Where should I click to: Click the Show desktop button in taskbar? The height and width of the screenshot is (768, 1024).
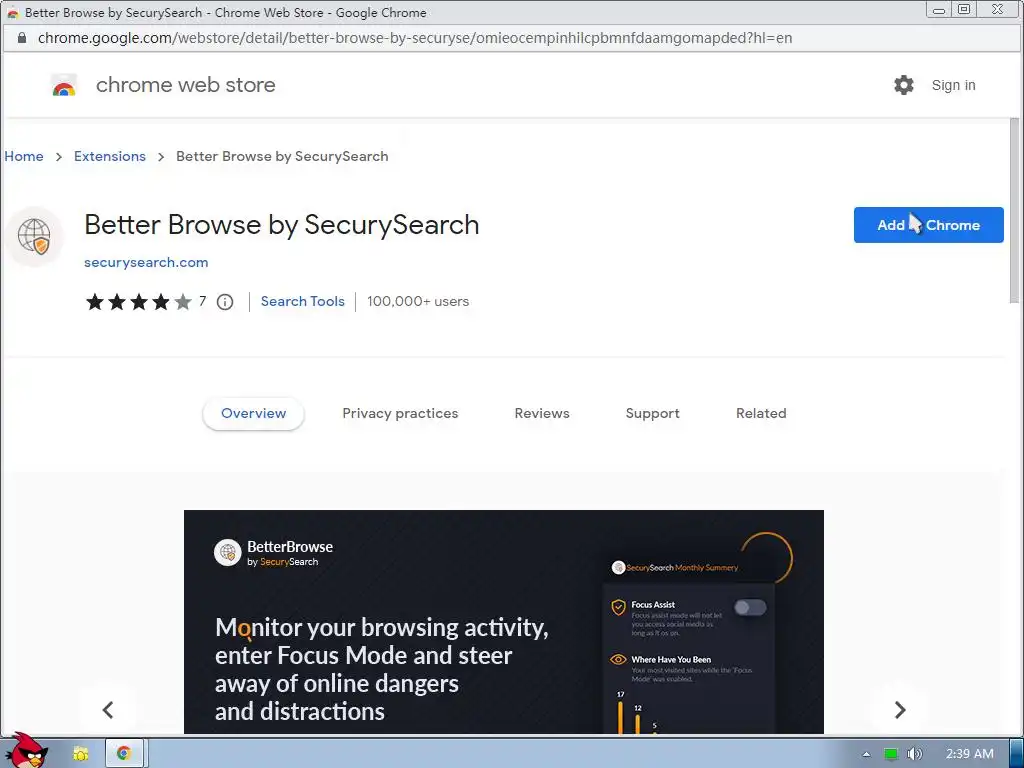(1017, 753)
